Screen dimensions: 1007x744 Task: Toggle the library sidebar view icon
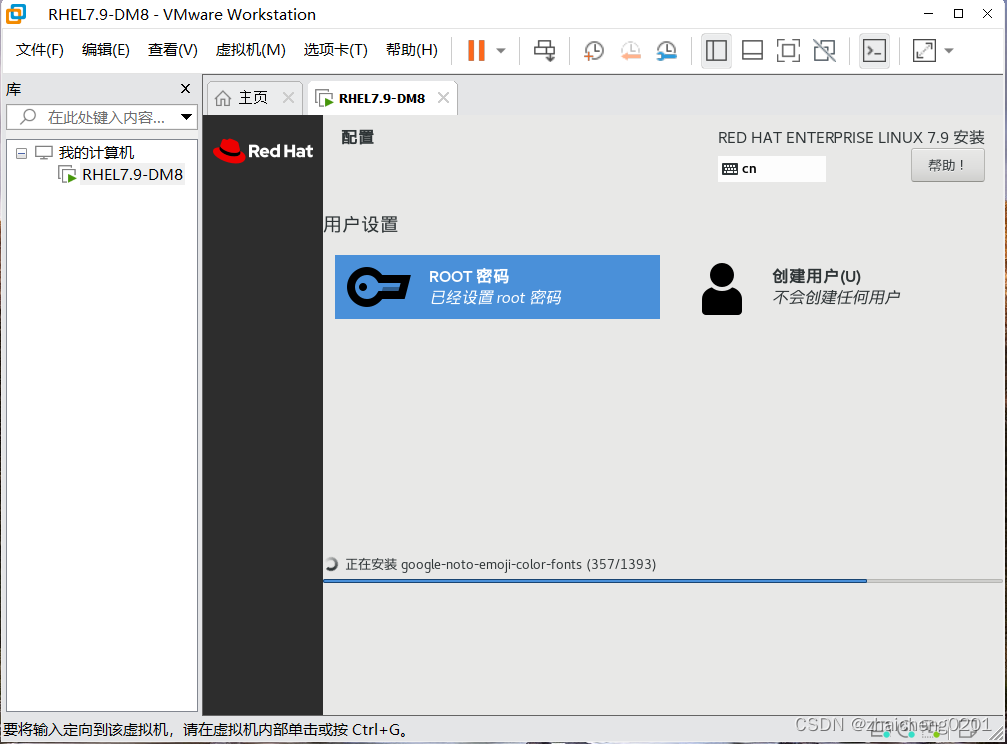pos(716,50)
